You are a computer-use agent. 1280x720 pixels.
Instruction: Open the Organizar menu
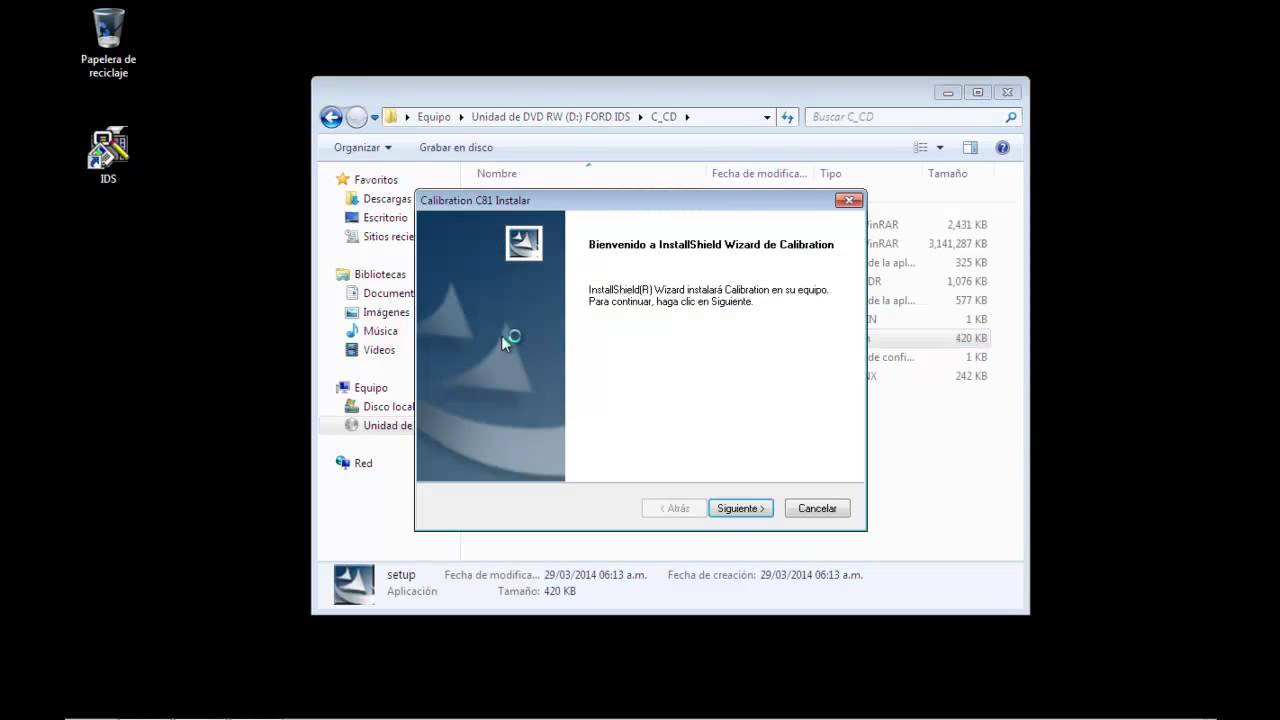[363, 147]
